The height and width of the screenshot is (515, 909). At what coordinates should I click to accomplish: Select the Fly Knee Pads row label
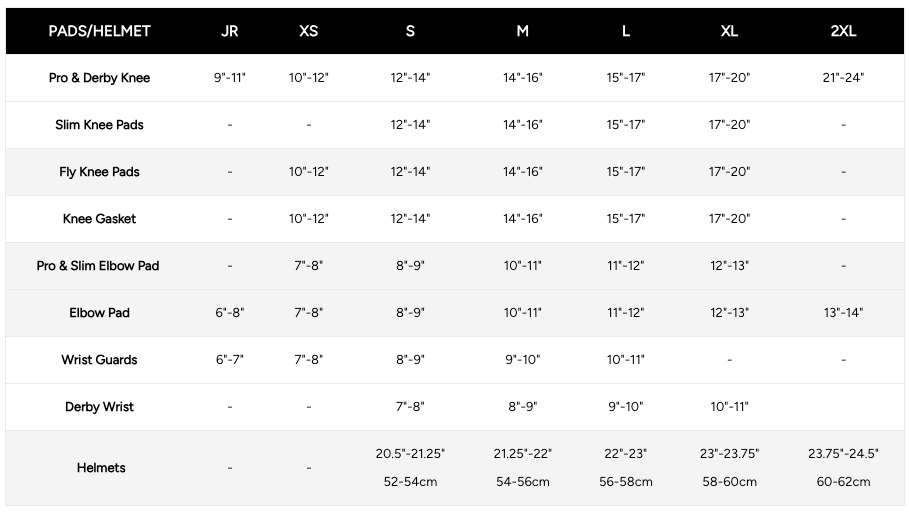click(99, 172)
